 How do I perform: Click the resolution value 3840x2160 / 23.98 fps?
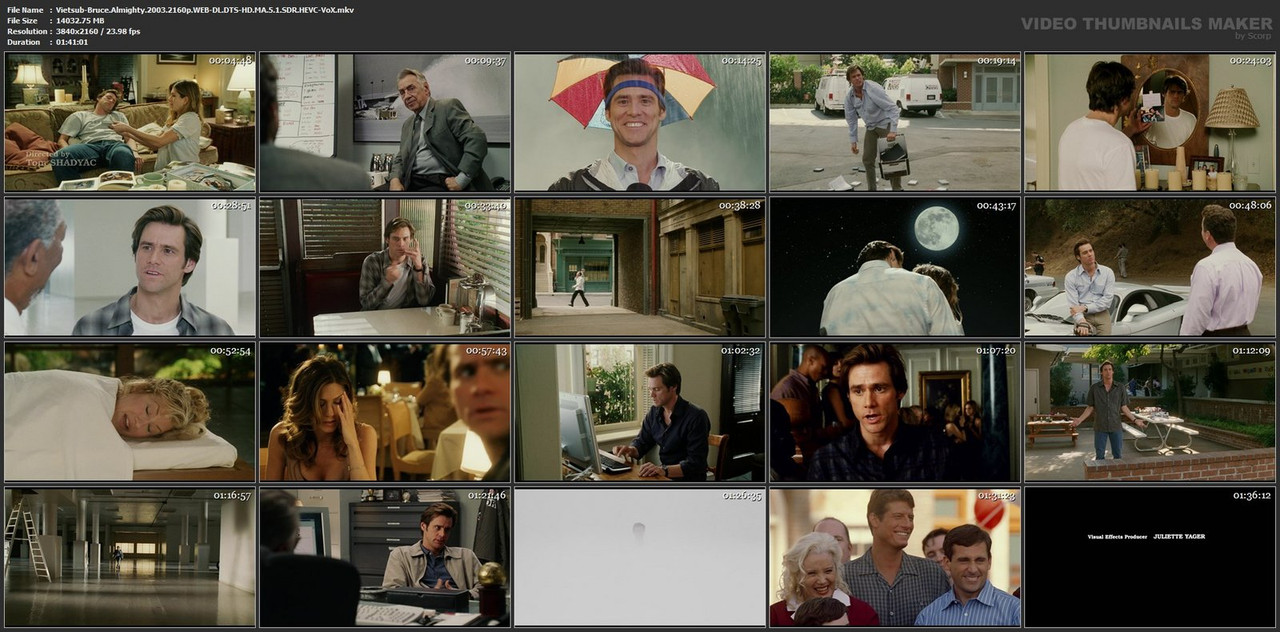click(98, 32)
